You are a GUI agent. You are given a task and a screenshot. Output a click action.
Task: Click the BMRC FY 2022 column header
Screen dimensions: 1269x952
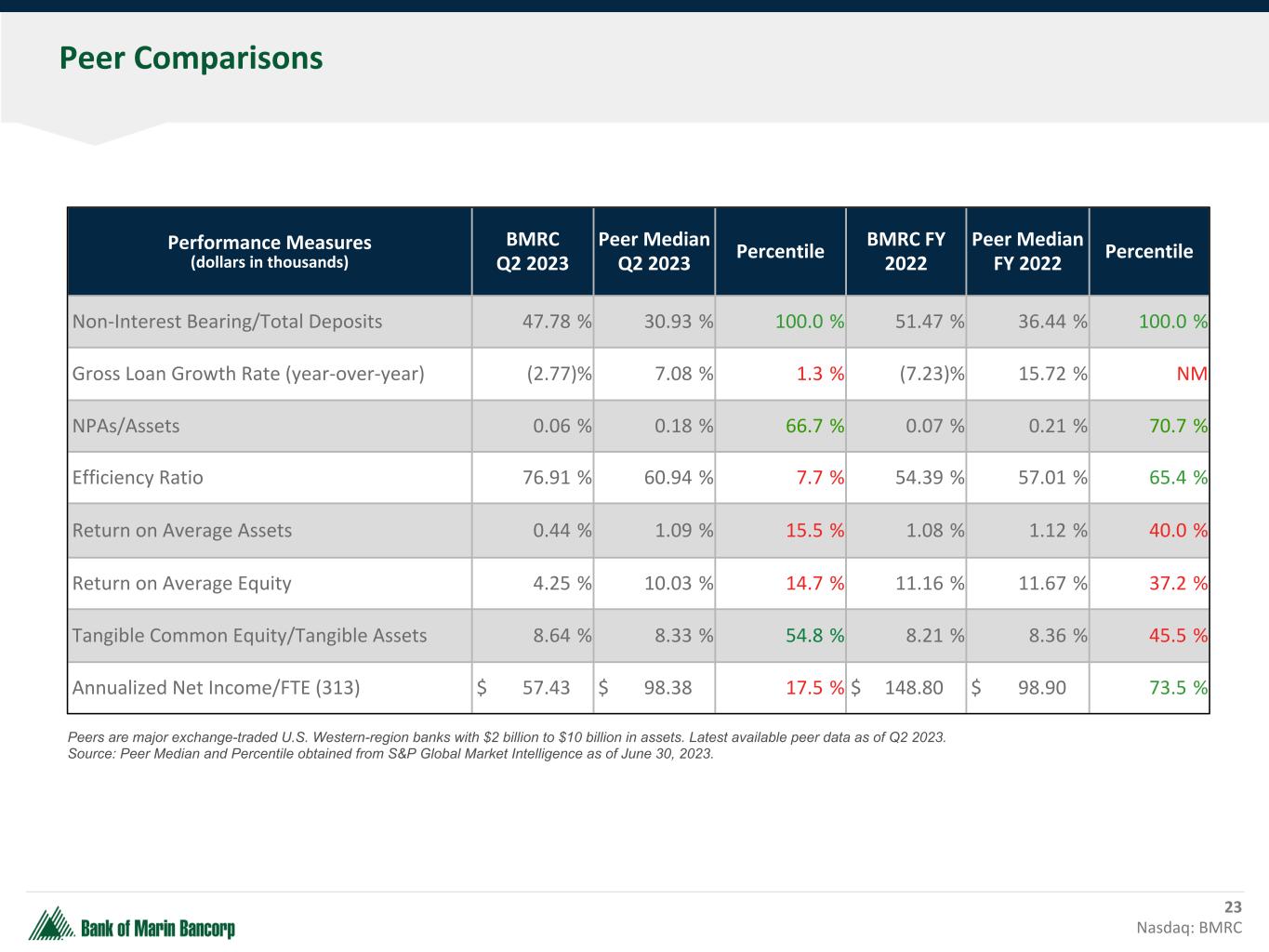[905, 251]
